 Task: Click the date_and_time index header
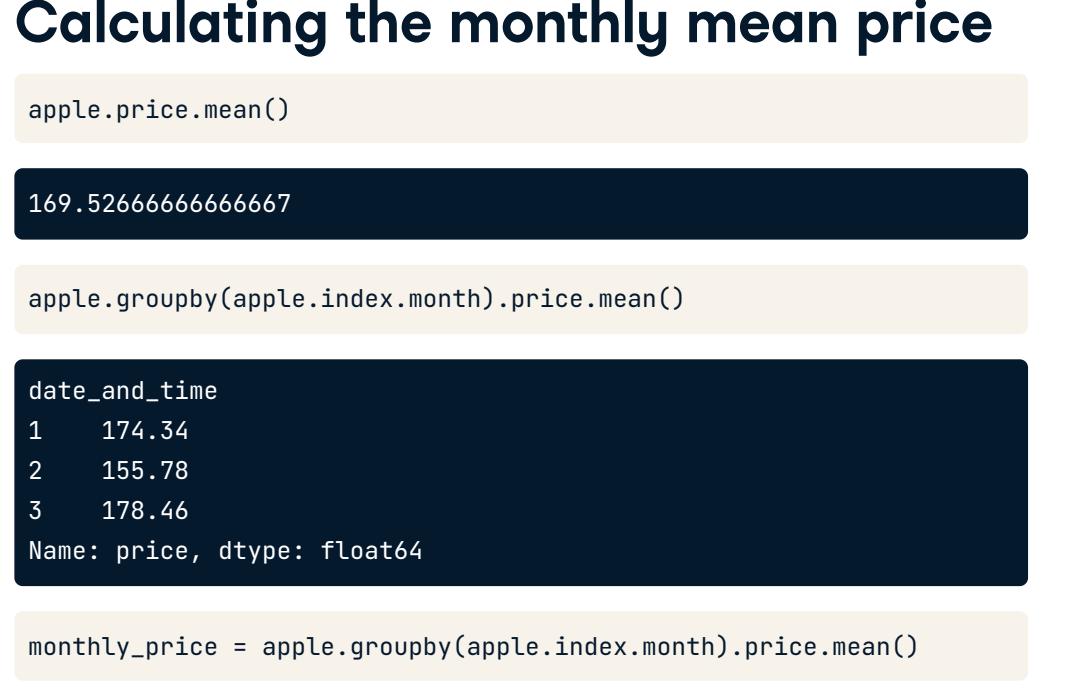(123, 391)
